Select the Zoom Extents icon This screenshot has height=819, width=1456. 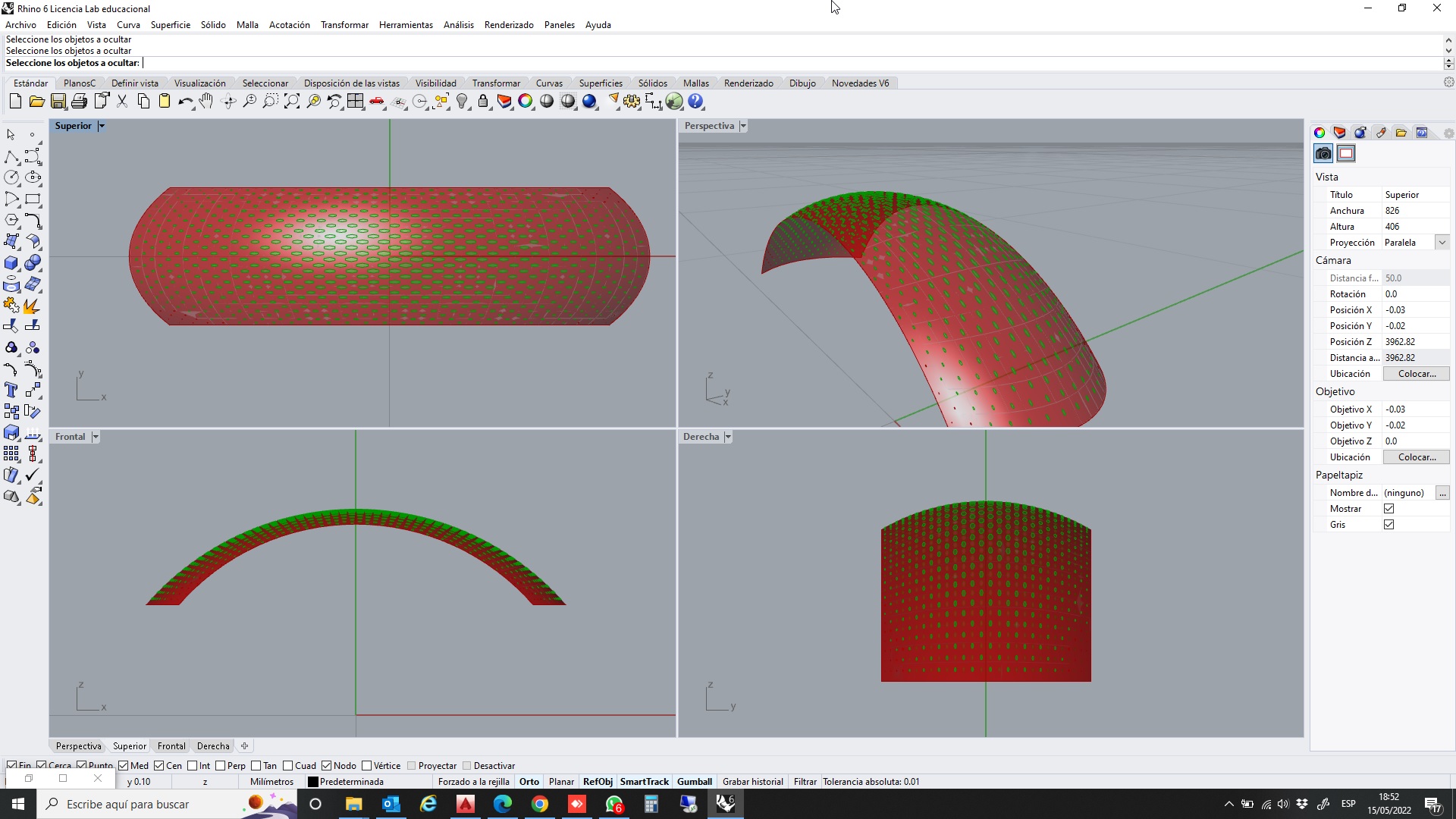point(292,102)
